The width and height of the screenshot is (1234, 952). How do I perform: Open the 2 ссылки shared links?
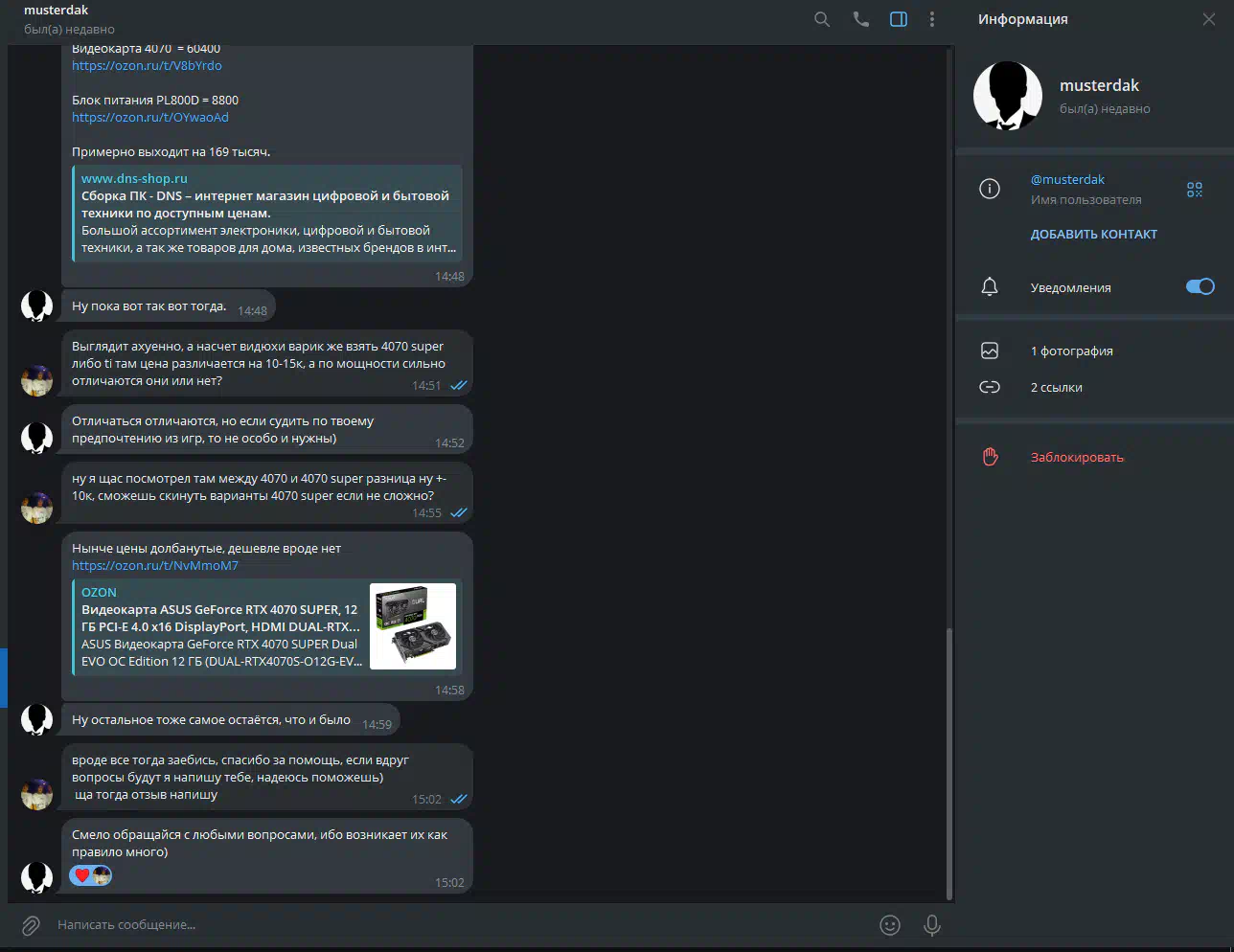click(x=1056, y=388)
